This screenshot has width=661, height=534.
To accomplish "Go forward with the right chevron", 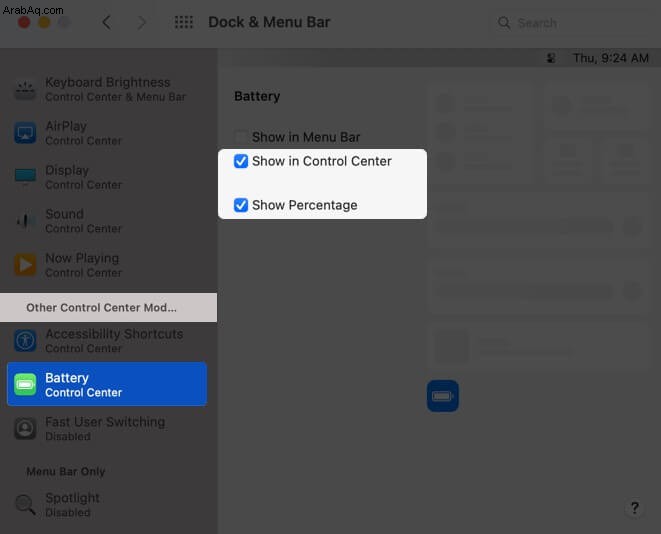I will pos(142,22).
